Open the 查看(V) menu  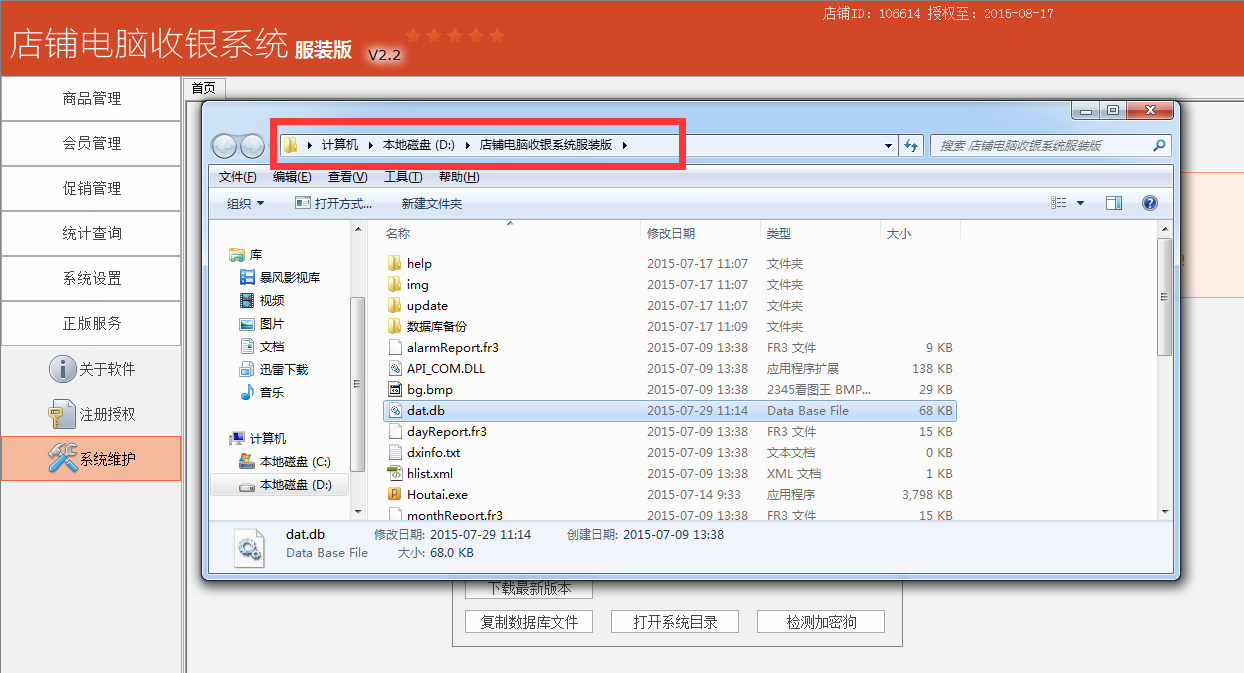point(347,177)
